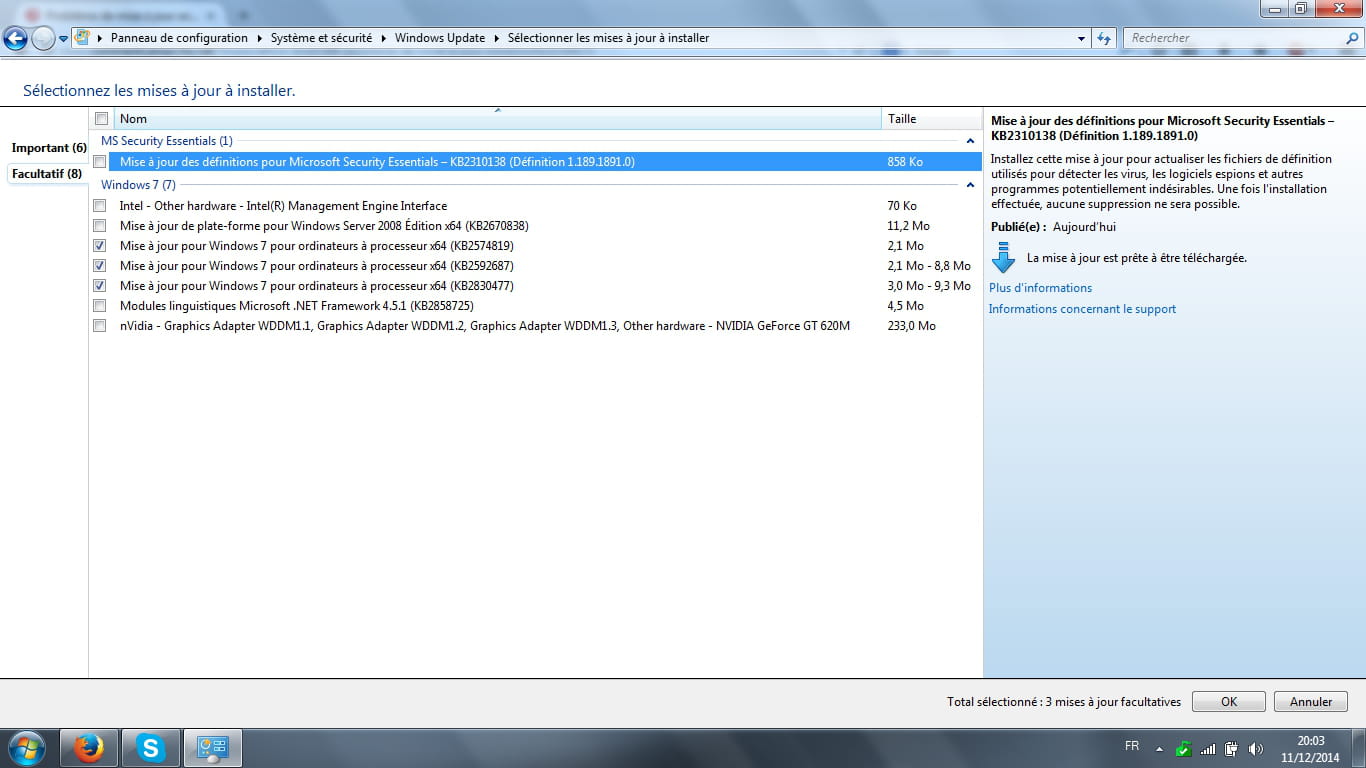Click the greyed-out forward navigation arrow
Image resolution: width=1366 pixels, height=768 pixels.
(43, 38)
